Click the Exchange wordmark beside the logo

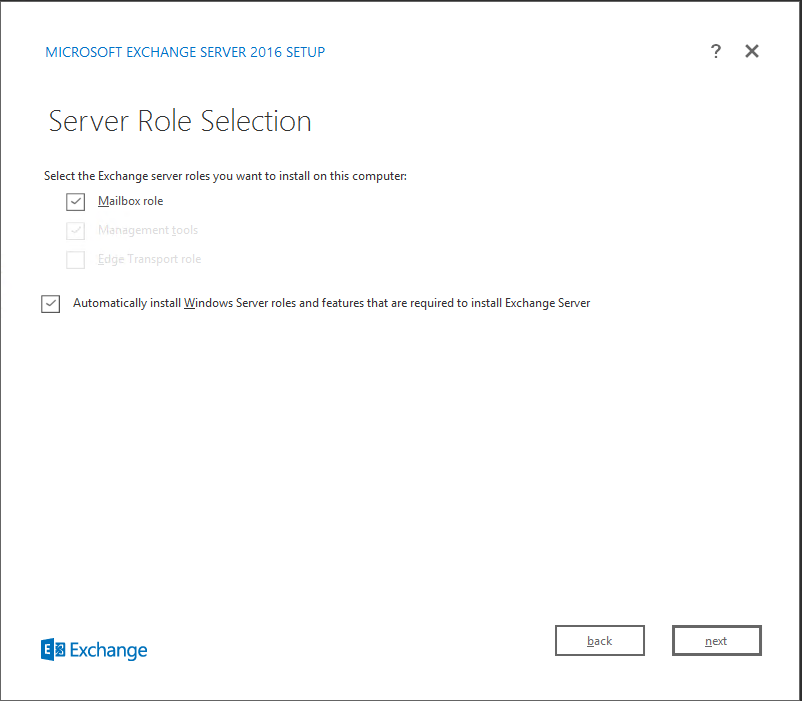109,651
